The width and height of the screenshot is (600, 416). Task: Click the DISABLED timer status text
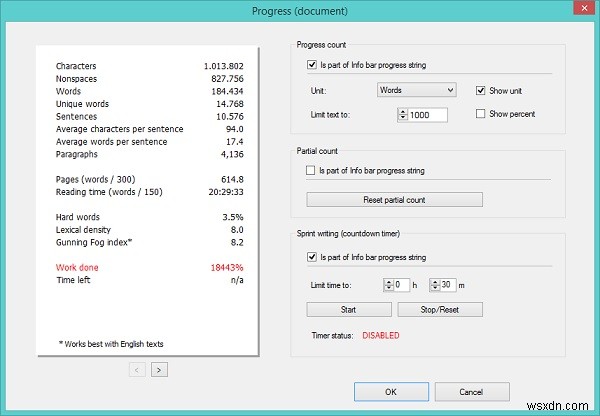pyautogui.click(x=381, y=336)
